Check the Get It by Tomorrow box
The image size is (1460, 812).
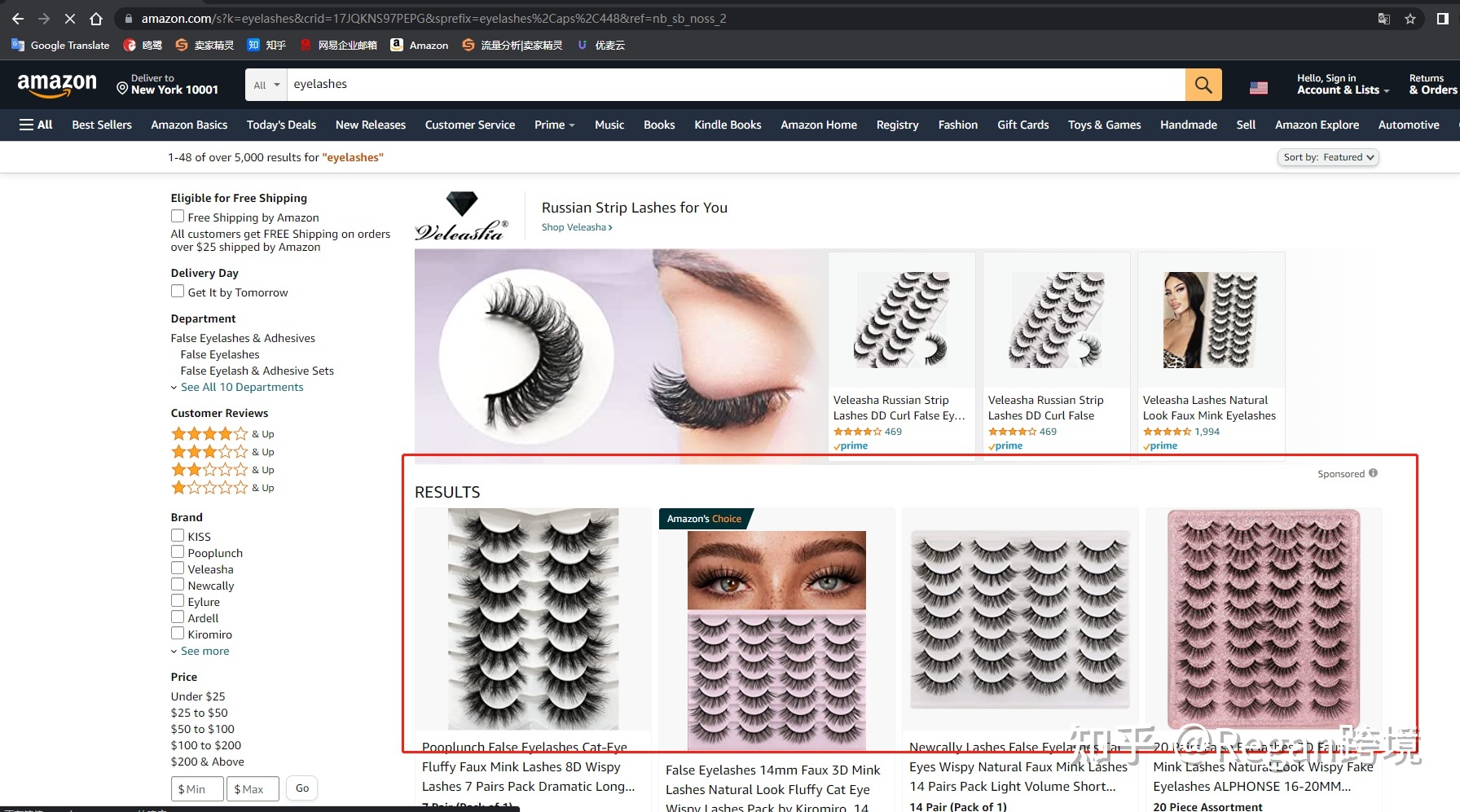(x=178, y=292)
